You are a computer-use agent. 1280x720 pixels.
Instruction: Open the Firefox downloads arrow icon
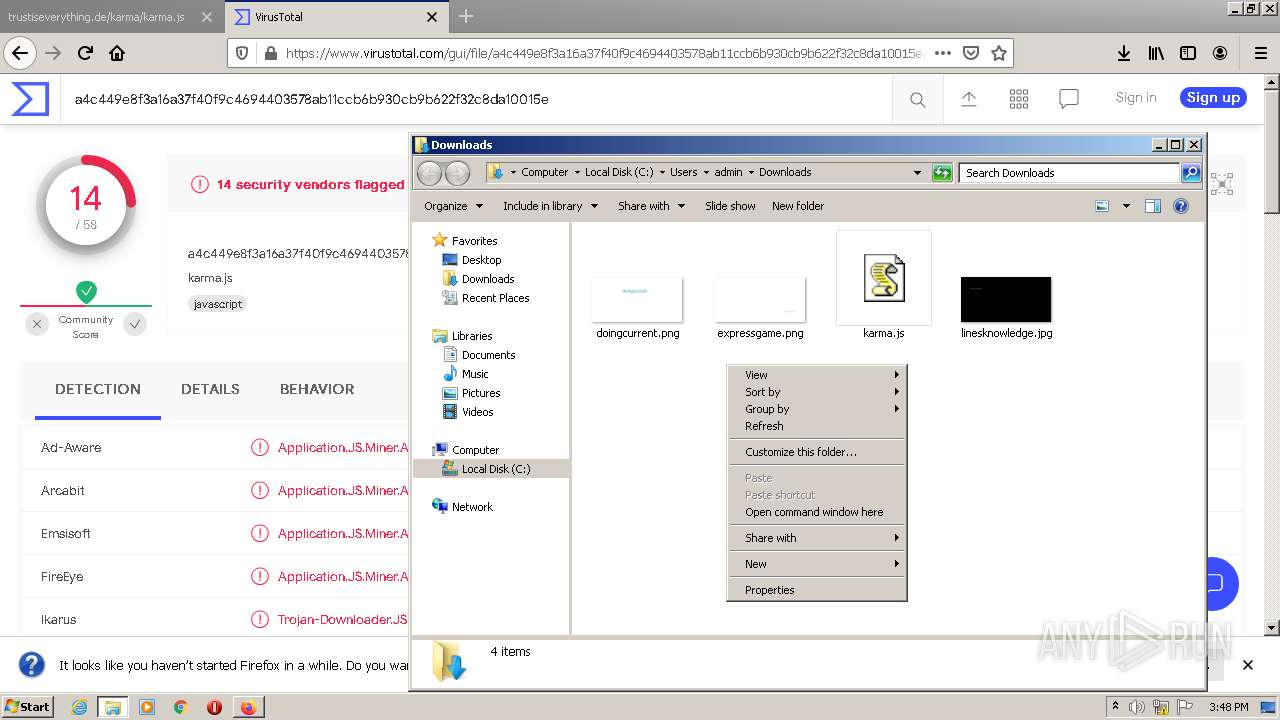pos(1123,53)
